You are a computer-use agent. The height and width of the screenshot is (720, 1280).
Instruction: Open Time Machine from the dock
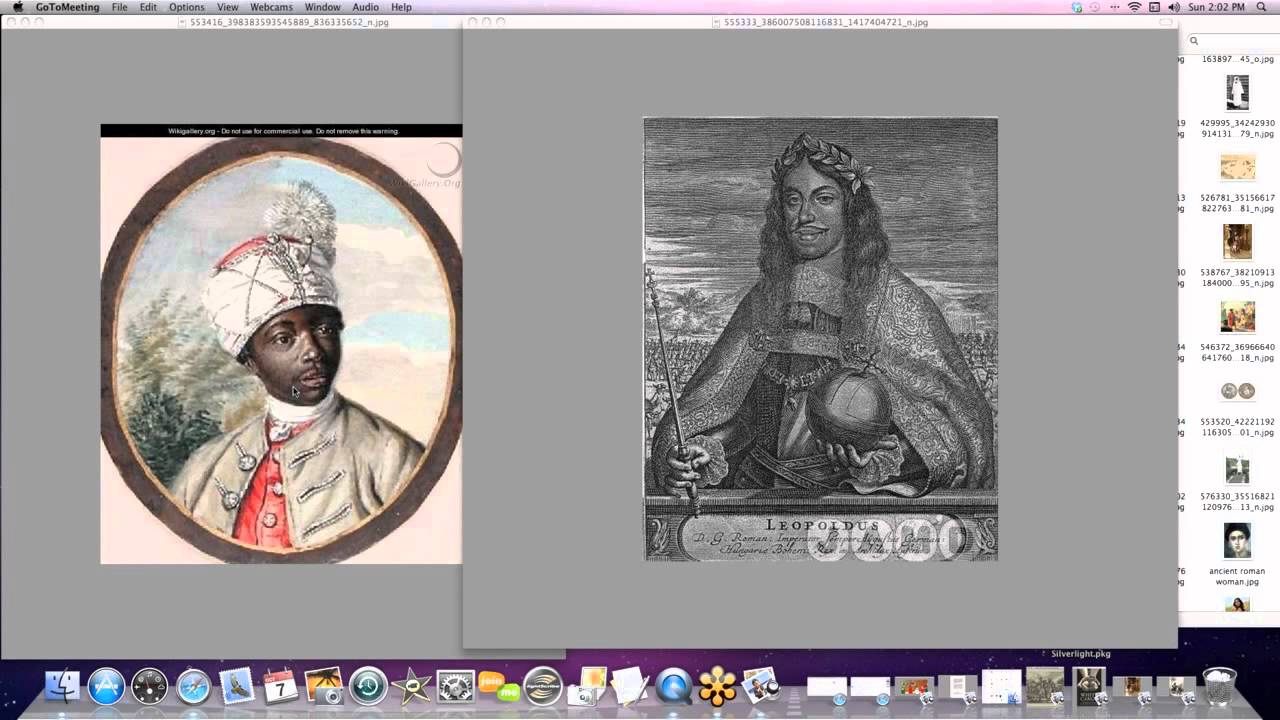pos(368,686)
